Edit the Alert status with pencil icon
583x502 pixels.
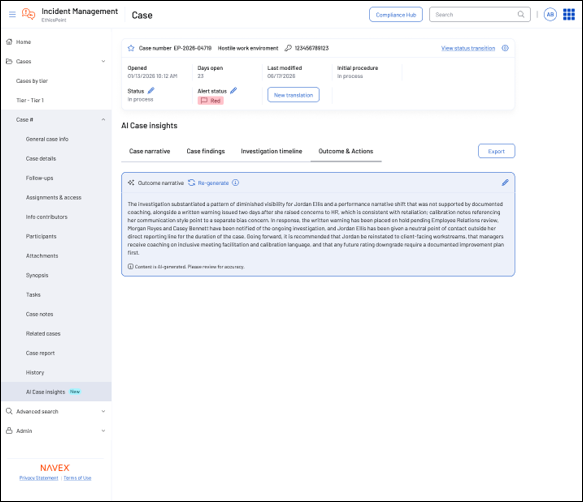point(233,90)
